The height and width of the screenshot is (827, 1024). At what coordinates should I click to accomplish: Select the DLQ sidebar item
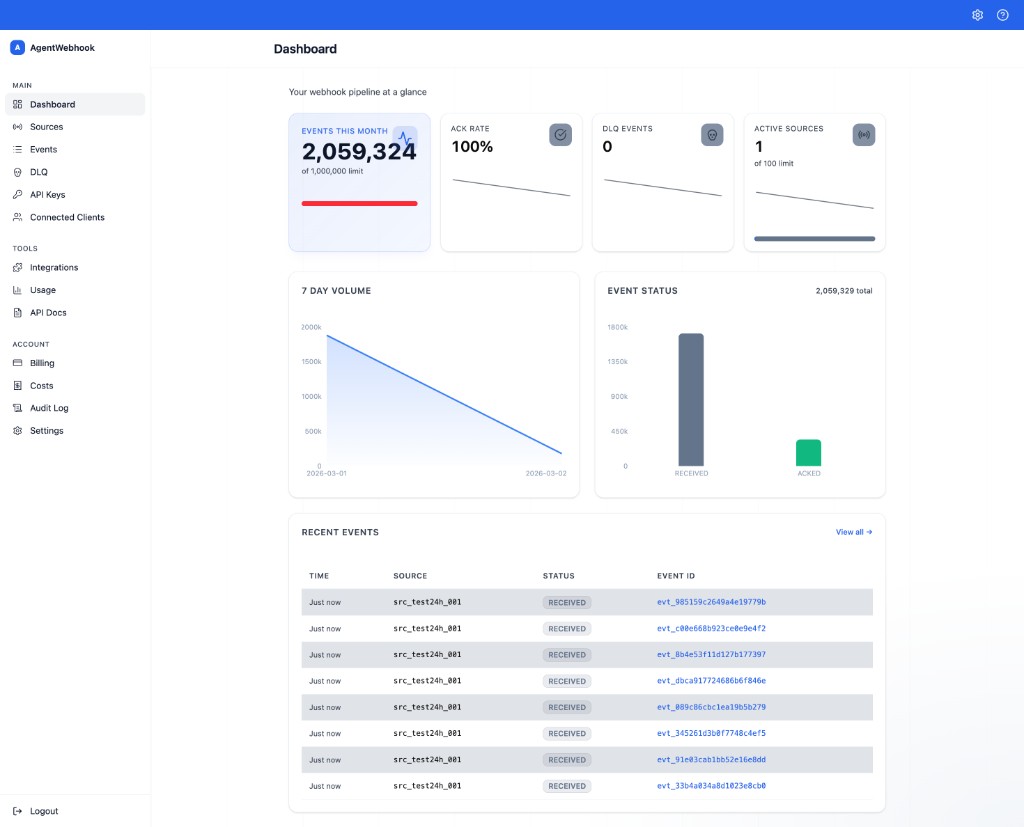38,171
